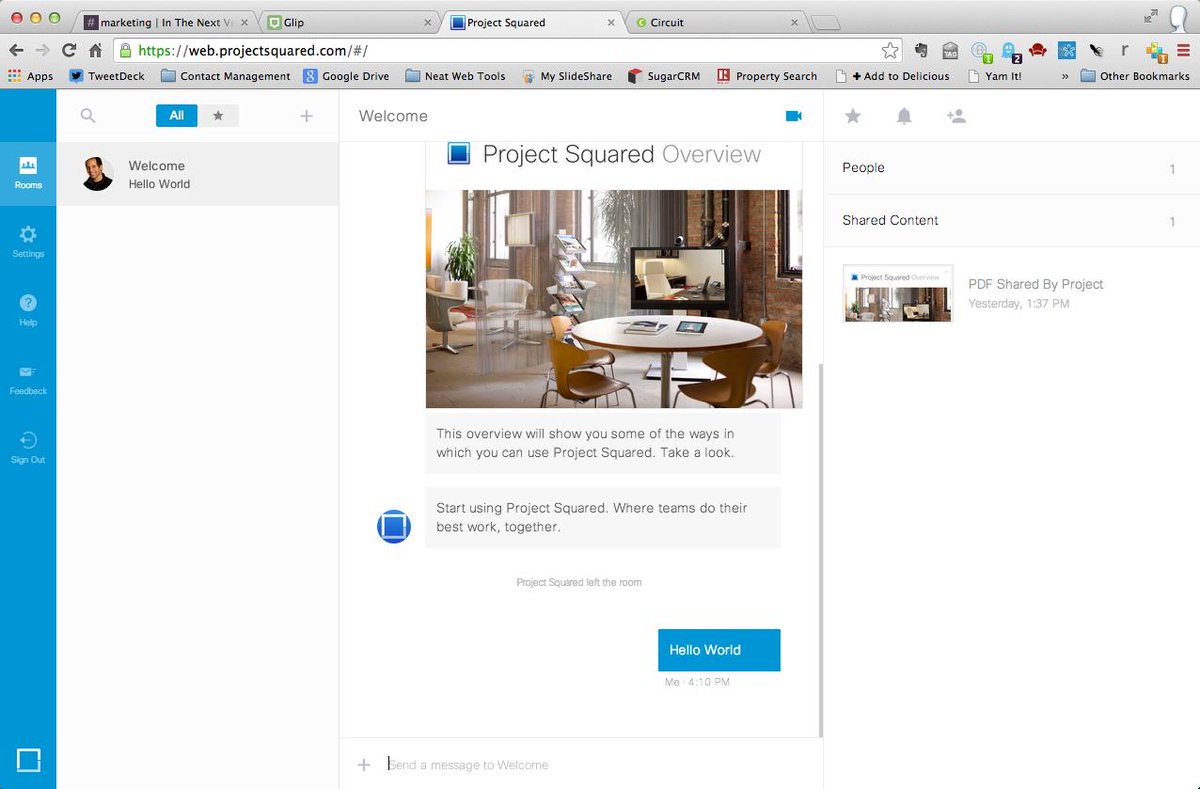Image resolution: width=1200 pixels, height=789 pixels.
Task: Click the Project Squared logo at sidebar bottom
Action: 28,760
